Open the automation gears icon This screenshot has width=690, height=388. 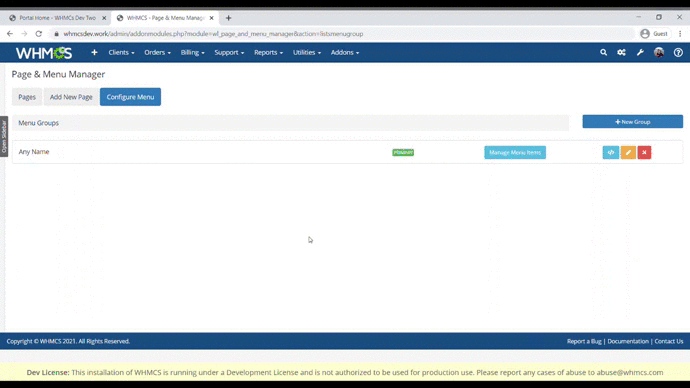[621, 52]
